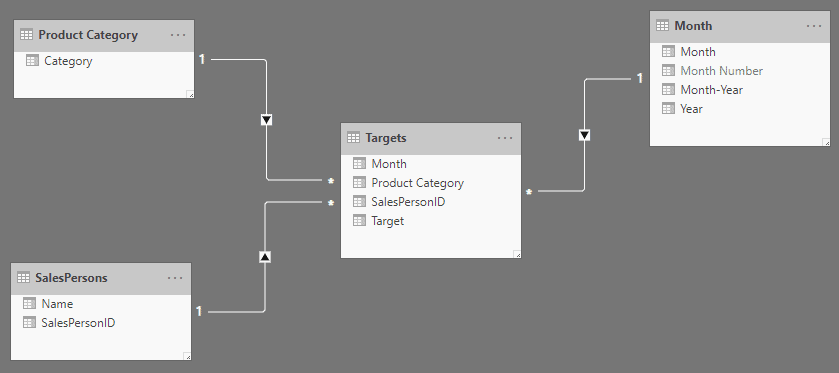Viewport: 839px width, 373px height.
Task: Click the Month table header icon
Action: pos(662,25)
